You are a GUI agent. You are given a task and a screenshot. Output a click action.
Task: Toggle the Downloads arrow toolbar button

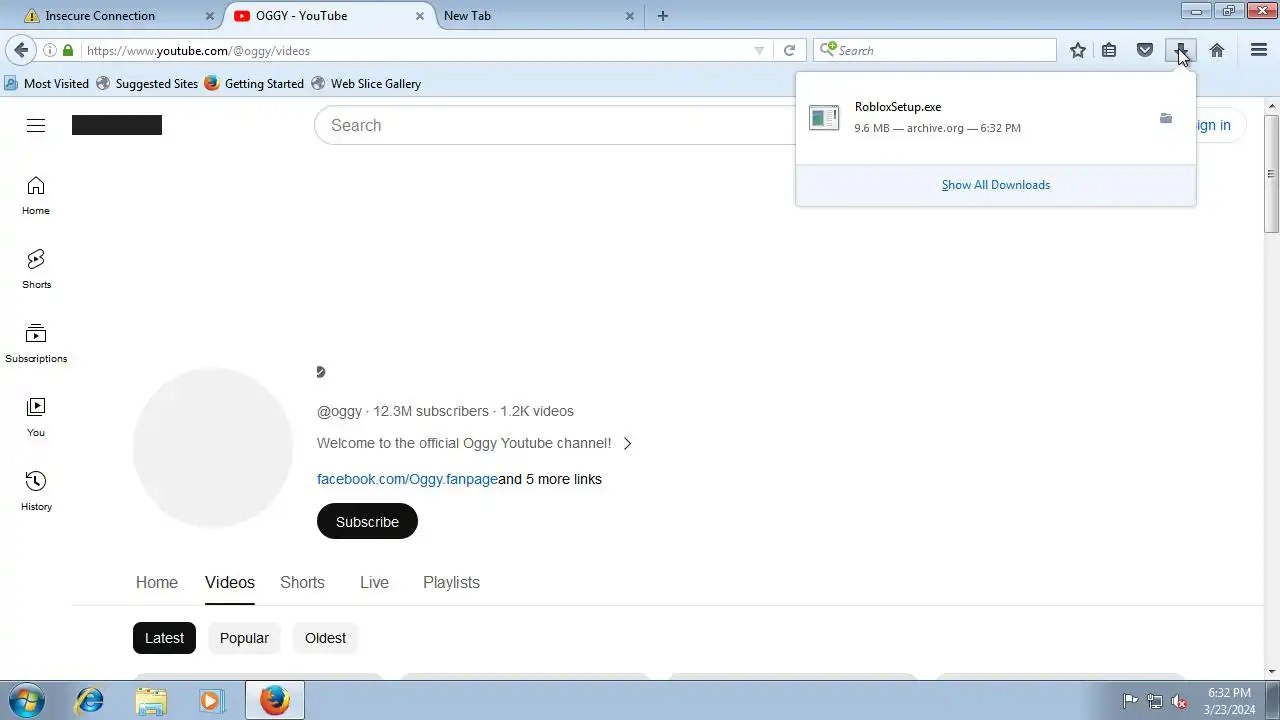[x=1181, y=50]
